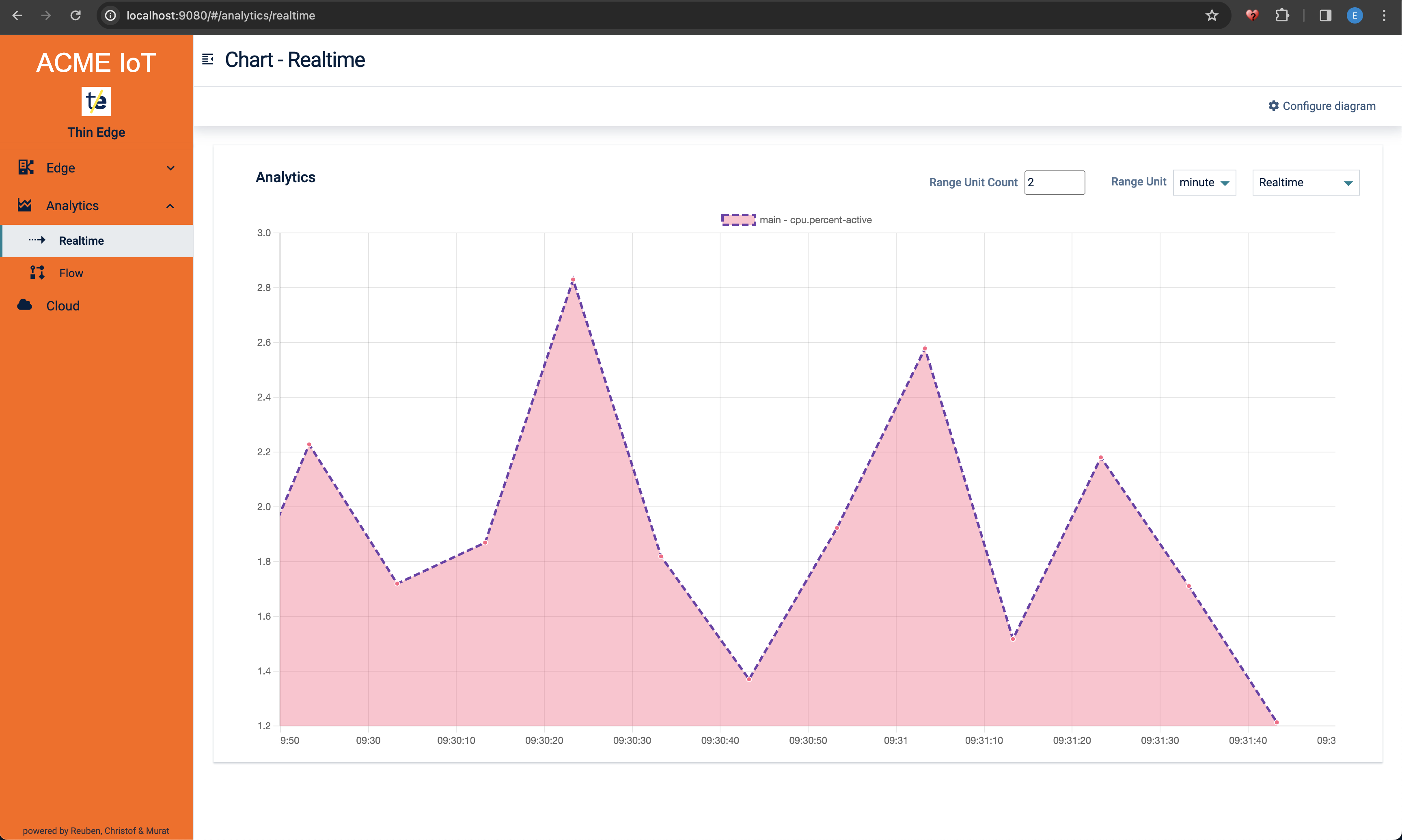
Task: Click the Analytics chart icon
Action: point(25,205)
